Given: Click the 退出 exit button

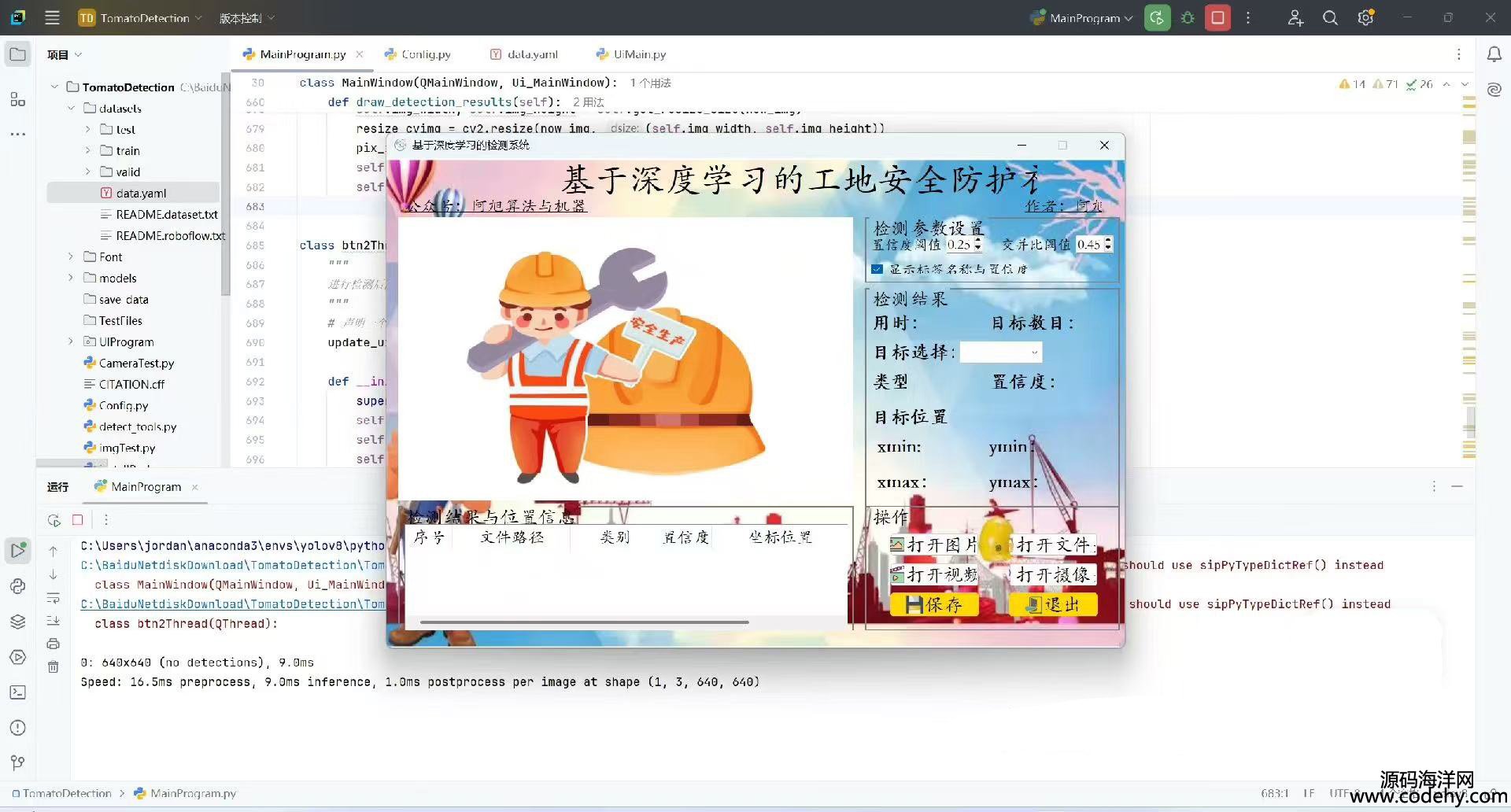Looking at the screenshot, I should (1053, 604).
